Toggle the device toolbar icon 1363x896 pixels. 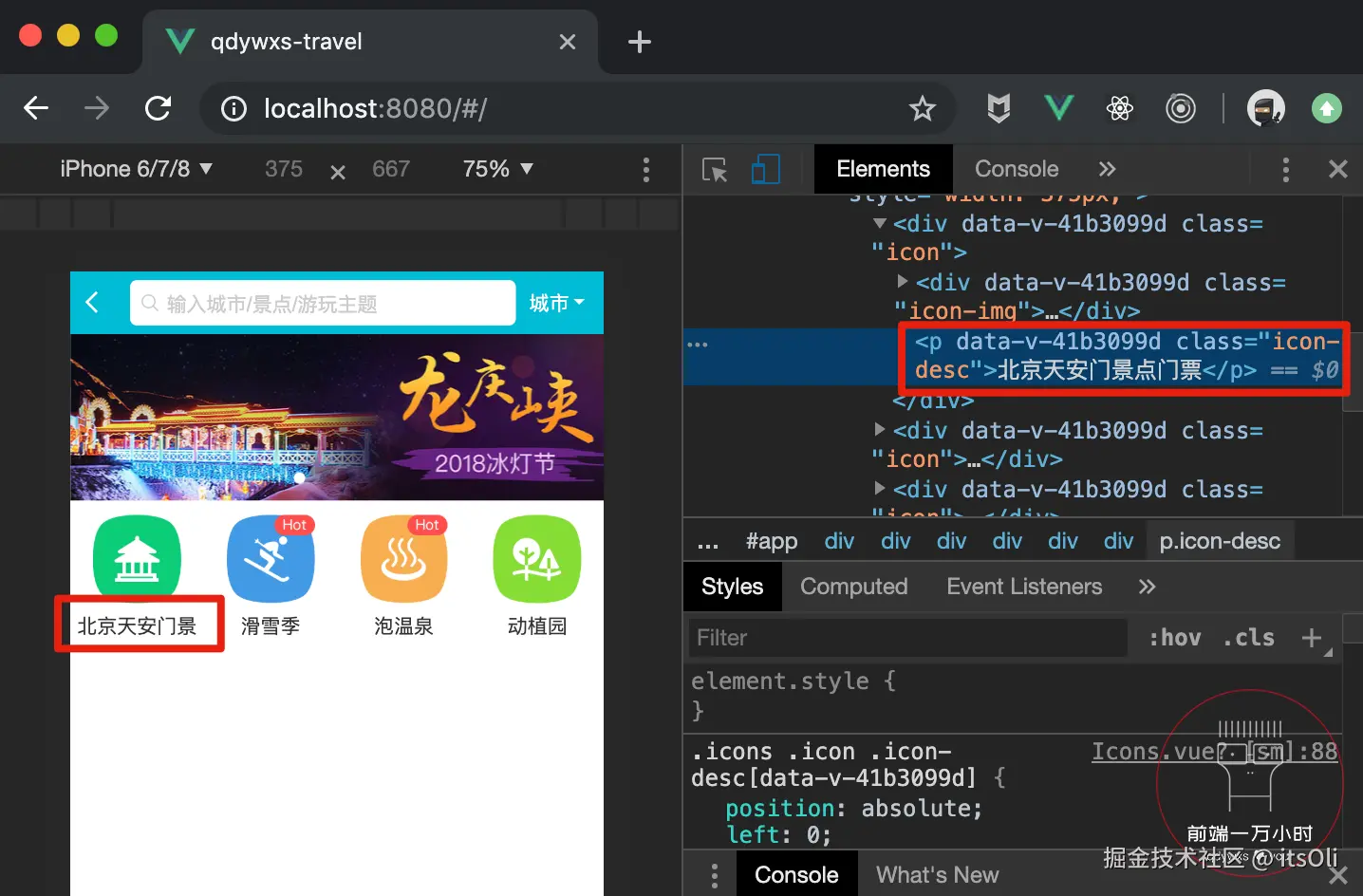(x=765, y=170)
